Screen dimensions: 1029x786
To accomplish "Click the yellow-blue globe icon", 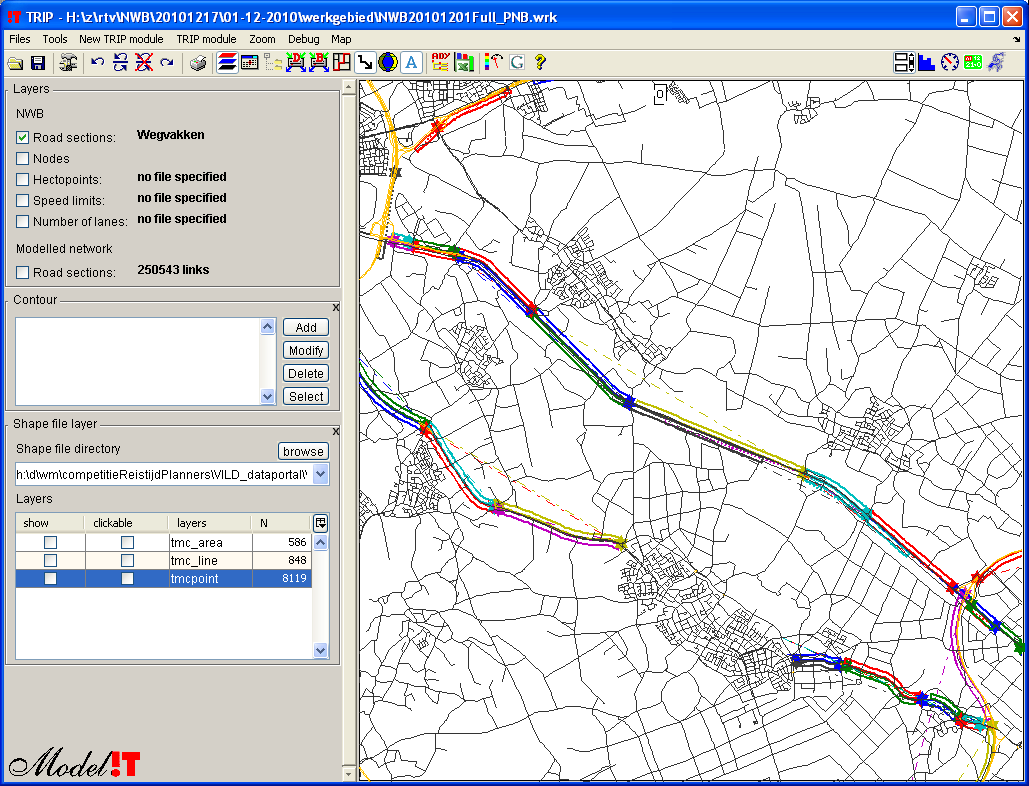I will click(388, 63).
